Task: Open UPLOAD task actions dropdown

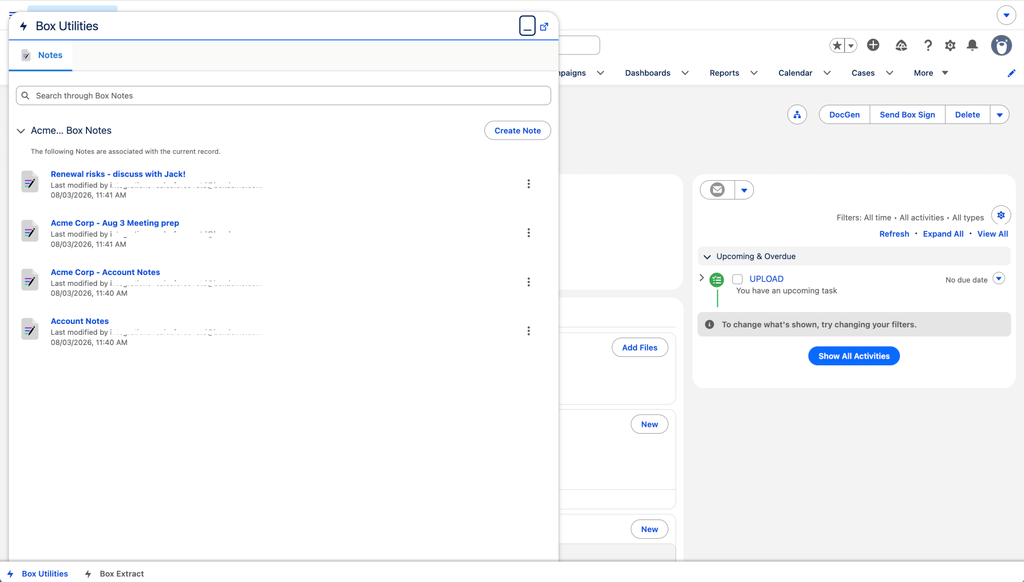Action: (999, 278)
